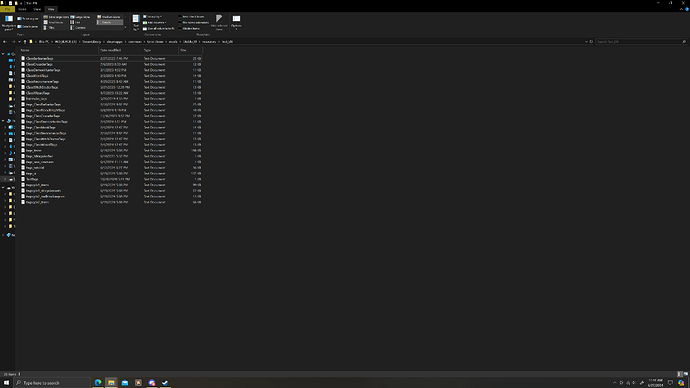
Task: Switch to details view in status bar
Action: [x=680, y=374]
